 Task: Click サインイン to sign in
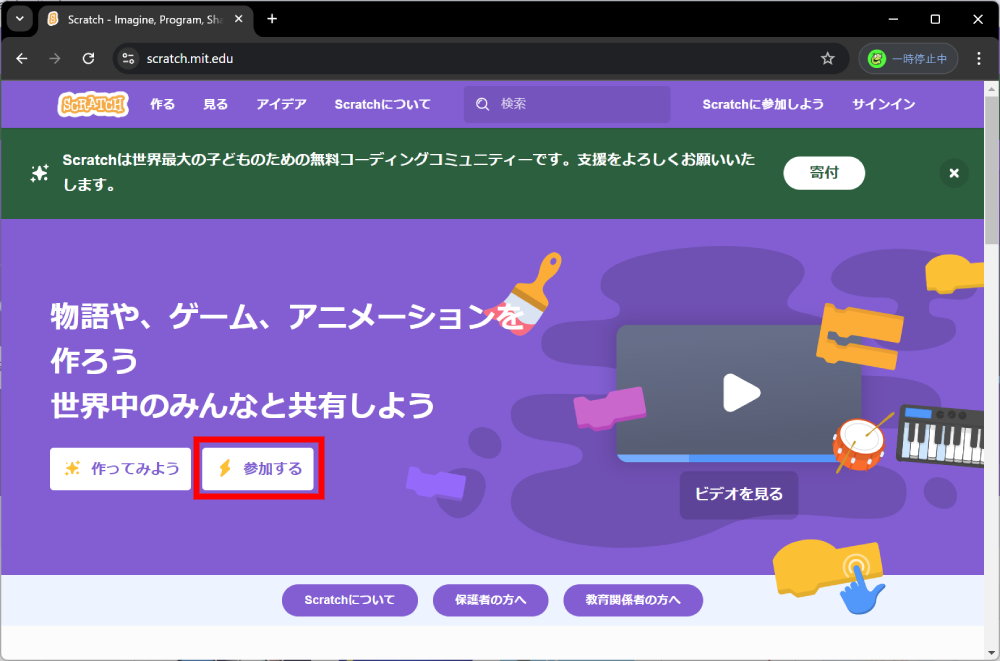click(883, 104)
